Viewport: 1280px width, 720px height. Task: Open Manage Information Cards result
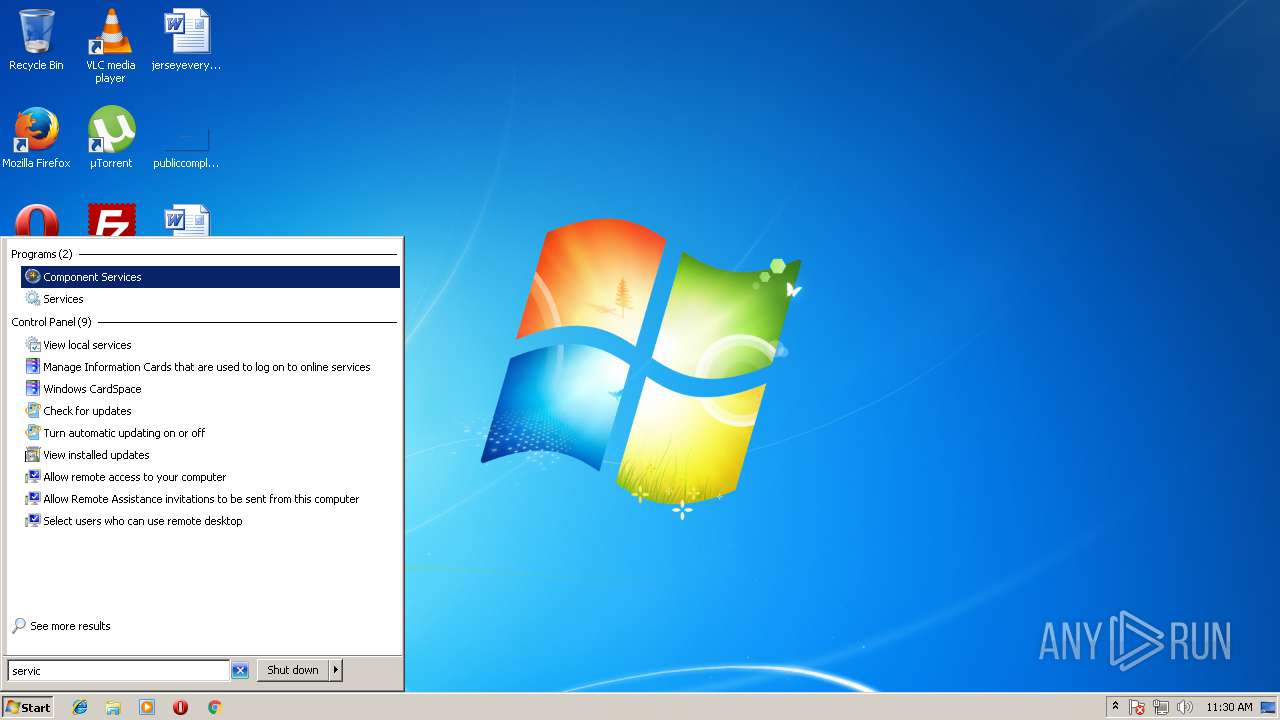point(210,367)
